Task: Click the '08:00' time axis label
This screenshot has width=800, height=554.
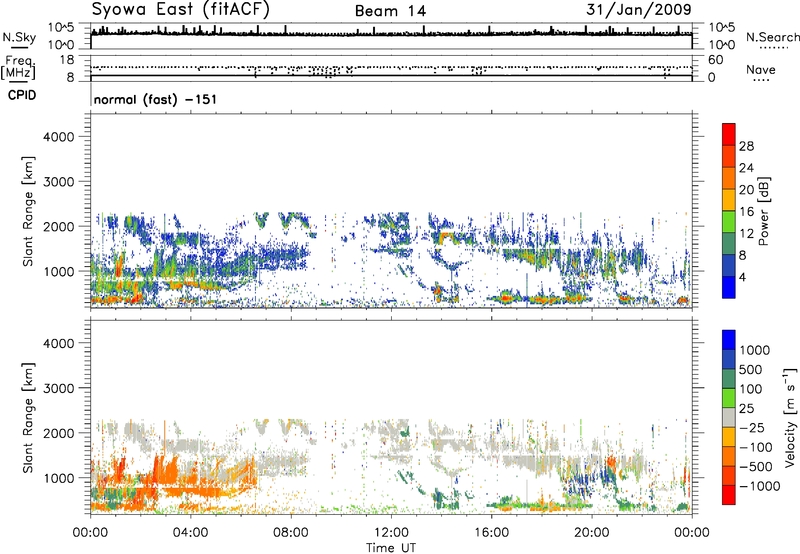Action: [290, 533]
